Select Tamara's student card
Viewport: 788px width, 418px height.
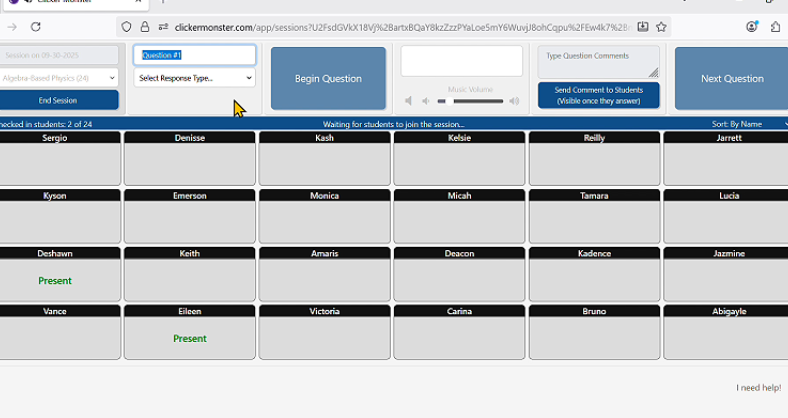pos(594,216)
